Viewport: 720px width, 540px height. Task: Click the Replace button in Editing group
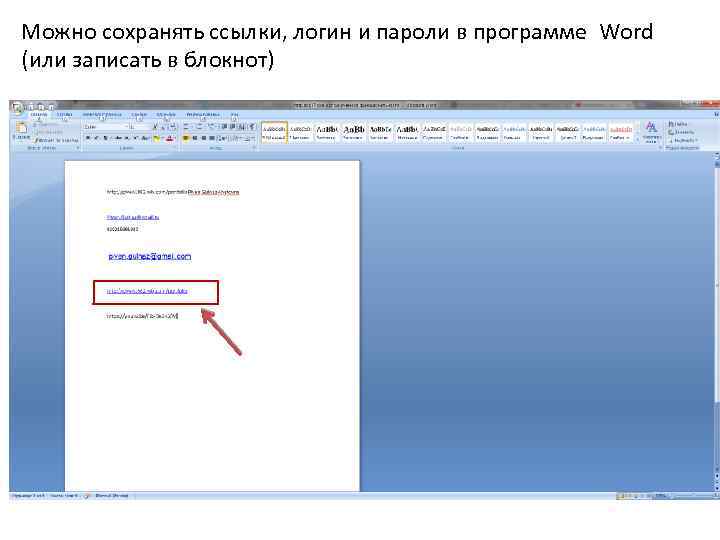[x=681, y=132]
